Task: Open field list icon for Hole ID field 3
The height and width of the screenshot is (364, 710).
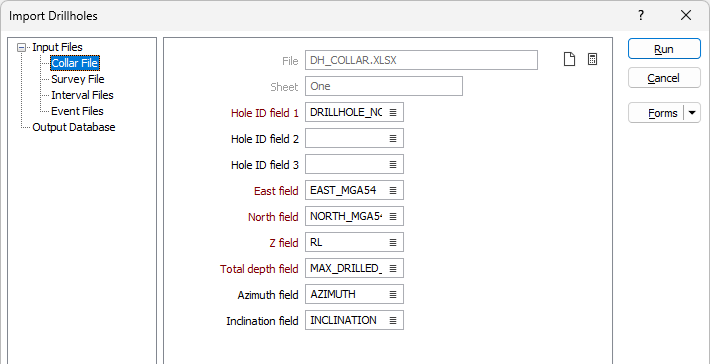Action: pyautogui.click(x=393, y=165)
